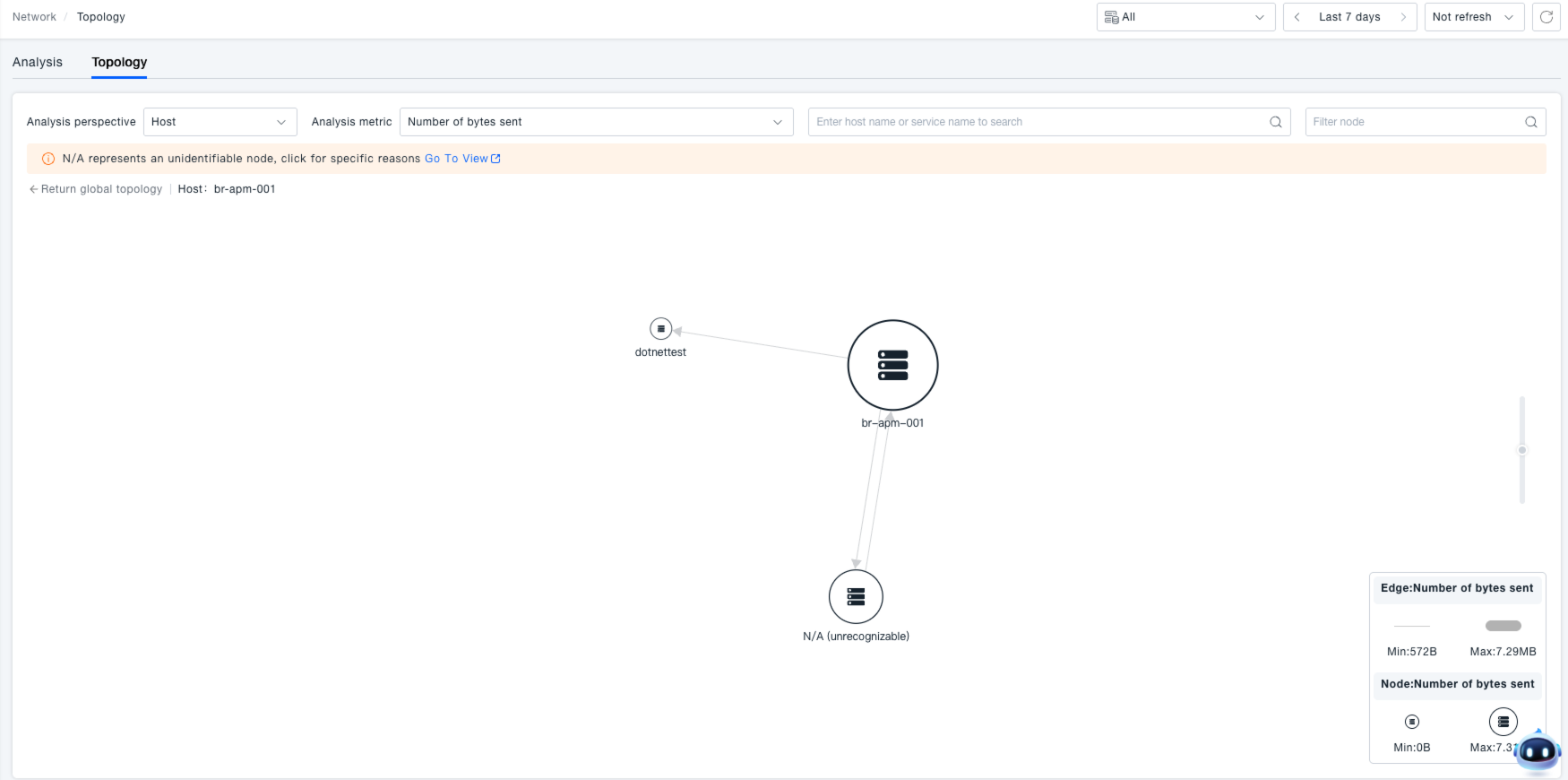Expand the Analysis perspective Host dropdown
The width and height of the screenshot is (1568, 780).
(x=220, y=122)
